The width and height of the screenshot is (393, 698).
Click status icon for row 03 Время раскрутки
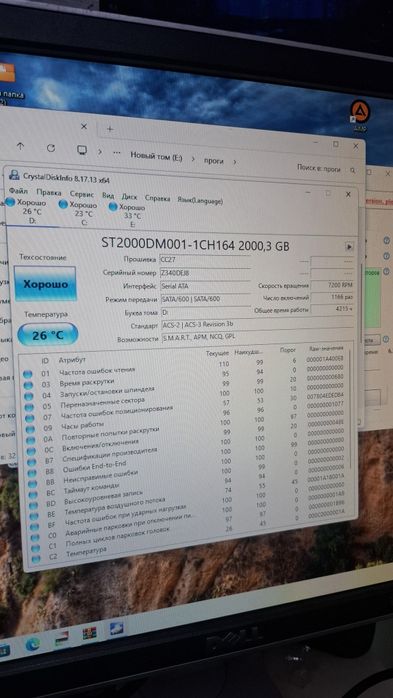coord(28,386)
